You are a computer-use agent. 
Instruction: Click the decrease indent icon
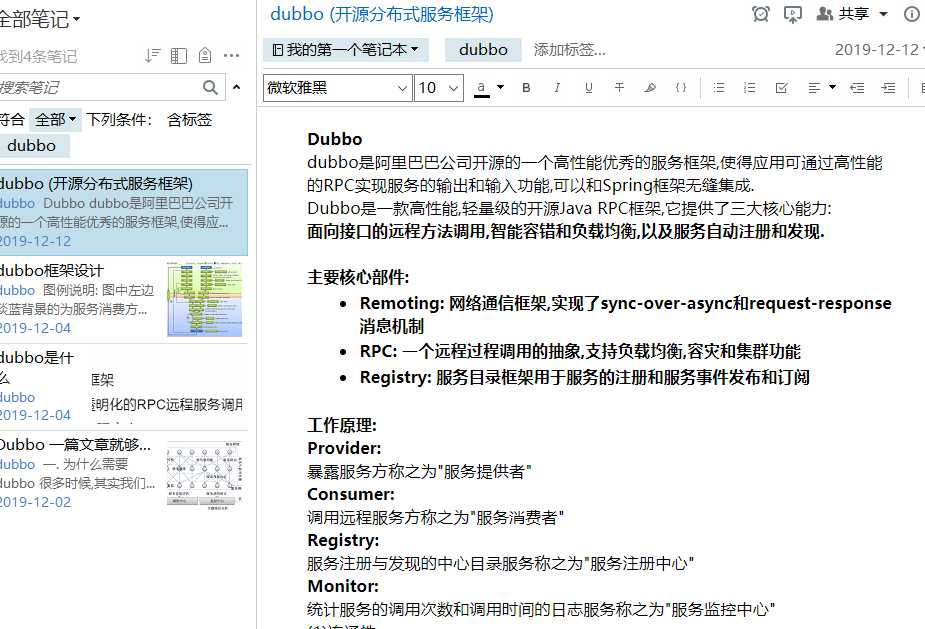[857, 88]
